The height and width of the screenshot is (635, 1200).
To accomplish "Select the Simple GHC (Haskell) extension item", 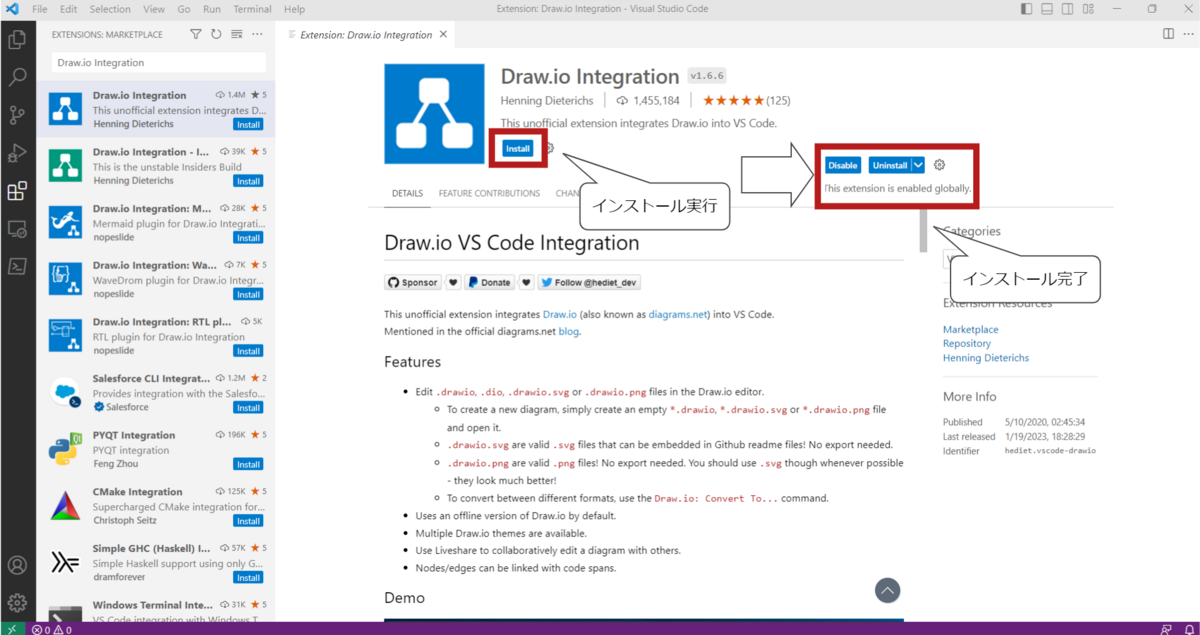I will coord(155,562).
